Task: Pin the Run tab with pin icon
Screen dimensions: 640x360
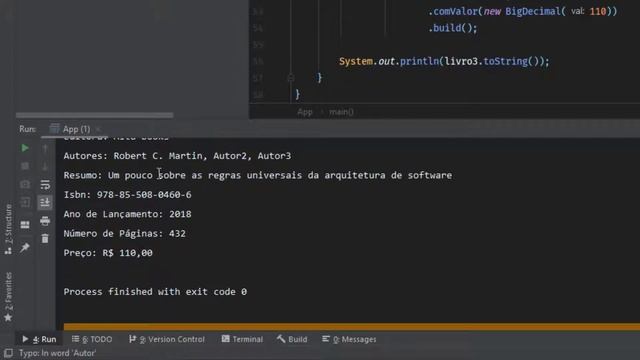Action: 25,247
